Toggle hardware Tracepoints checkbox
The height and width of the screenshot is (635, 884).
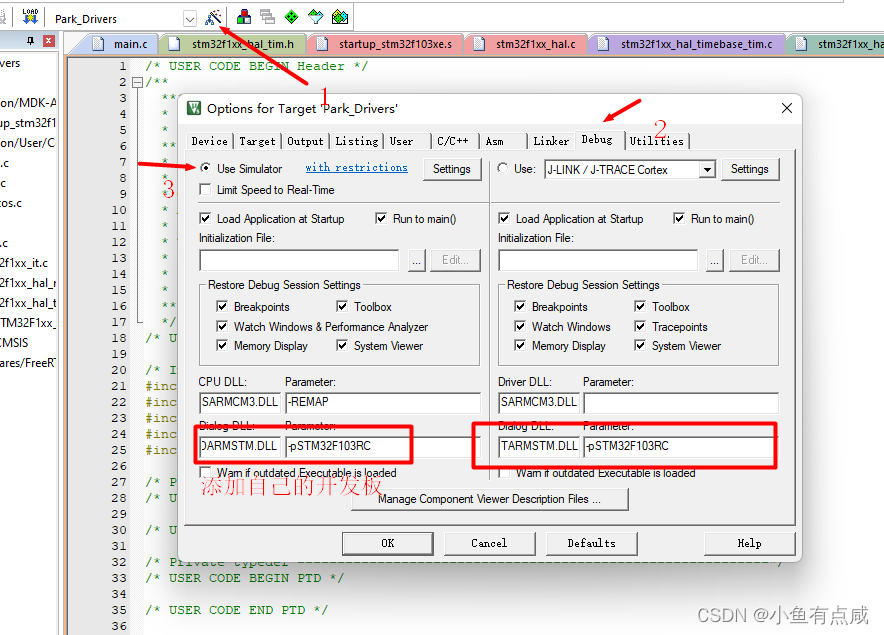[640, 327]
